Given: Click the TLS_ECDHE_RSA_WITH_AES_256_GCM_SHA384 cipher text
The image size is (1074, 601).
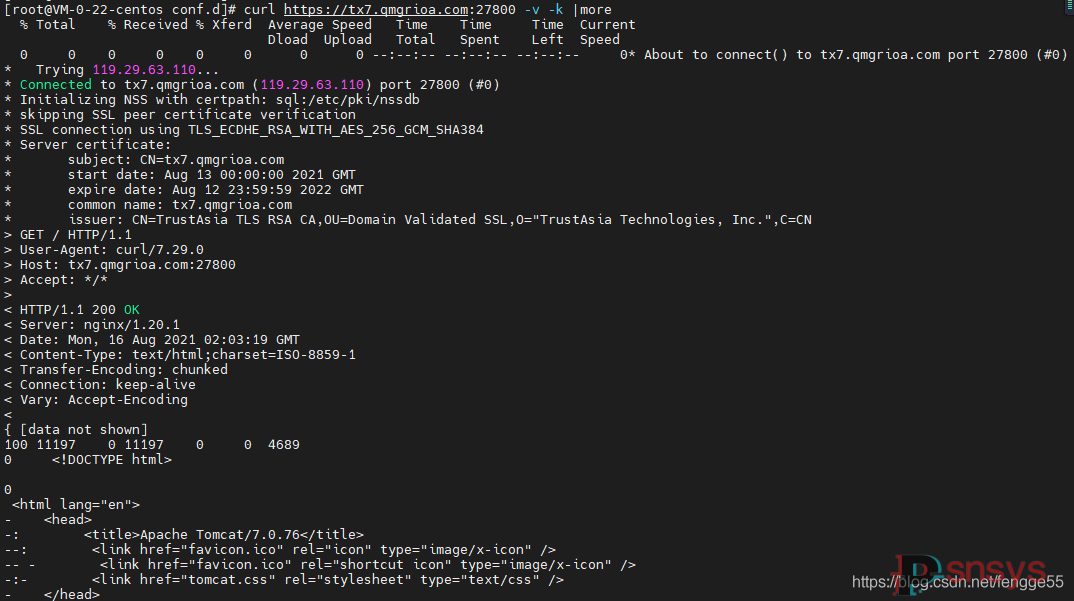Looking at the screenshot, I should tap(336, 130).
